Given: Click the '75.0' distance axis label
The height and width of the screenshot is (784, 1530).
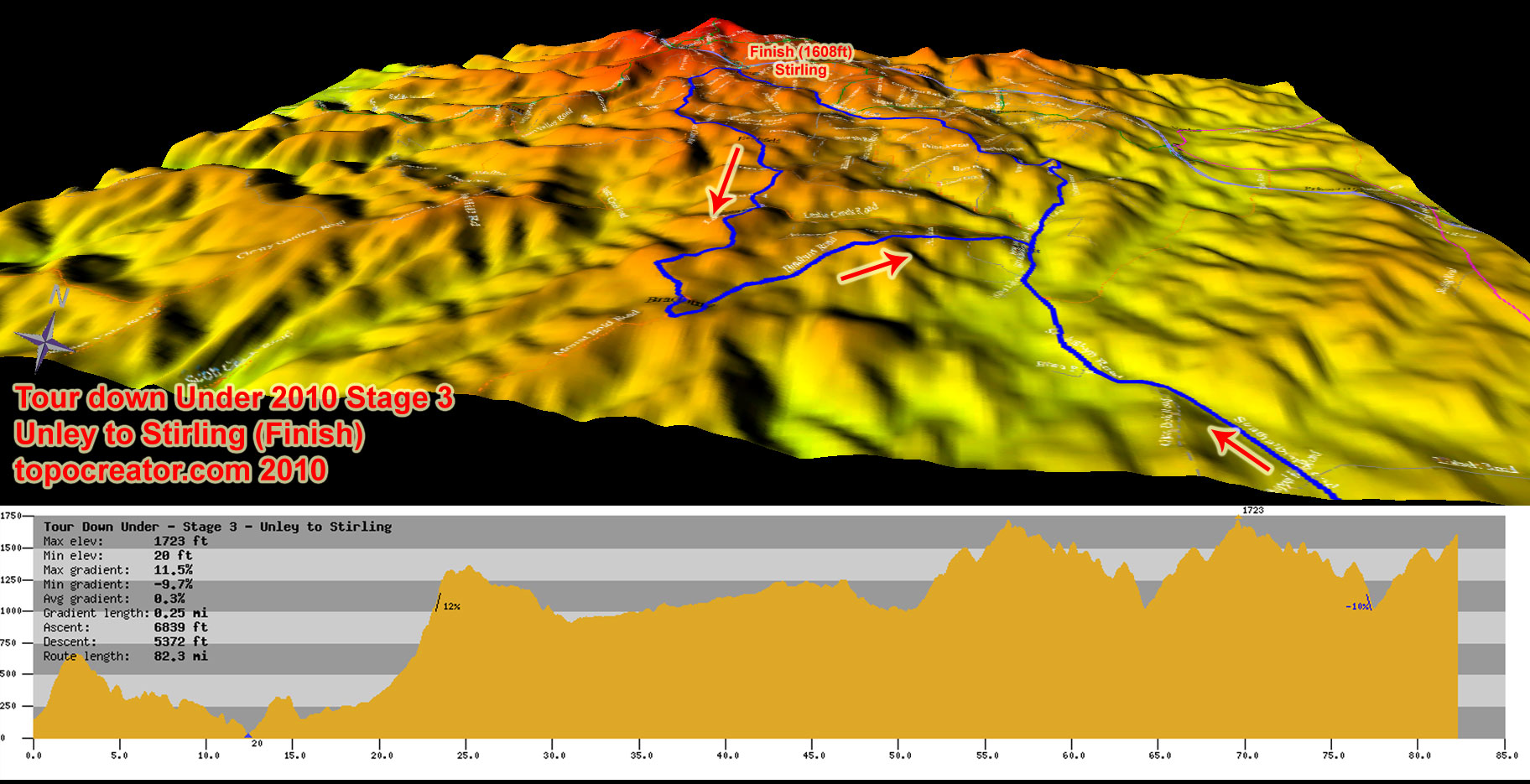Looking at the screenshot, I should click(x=1334, y=755).
